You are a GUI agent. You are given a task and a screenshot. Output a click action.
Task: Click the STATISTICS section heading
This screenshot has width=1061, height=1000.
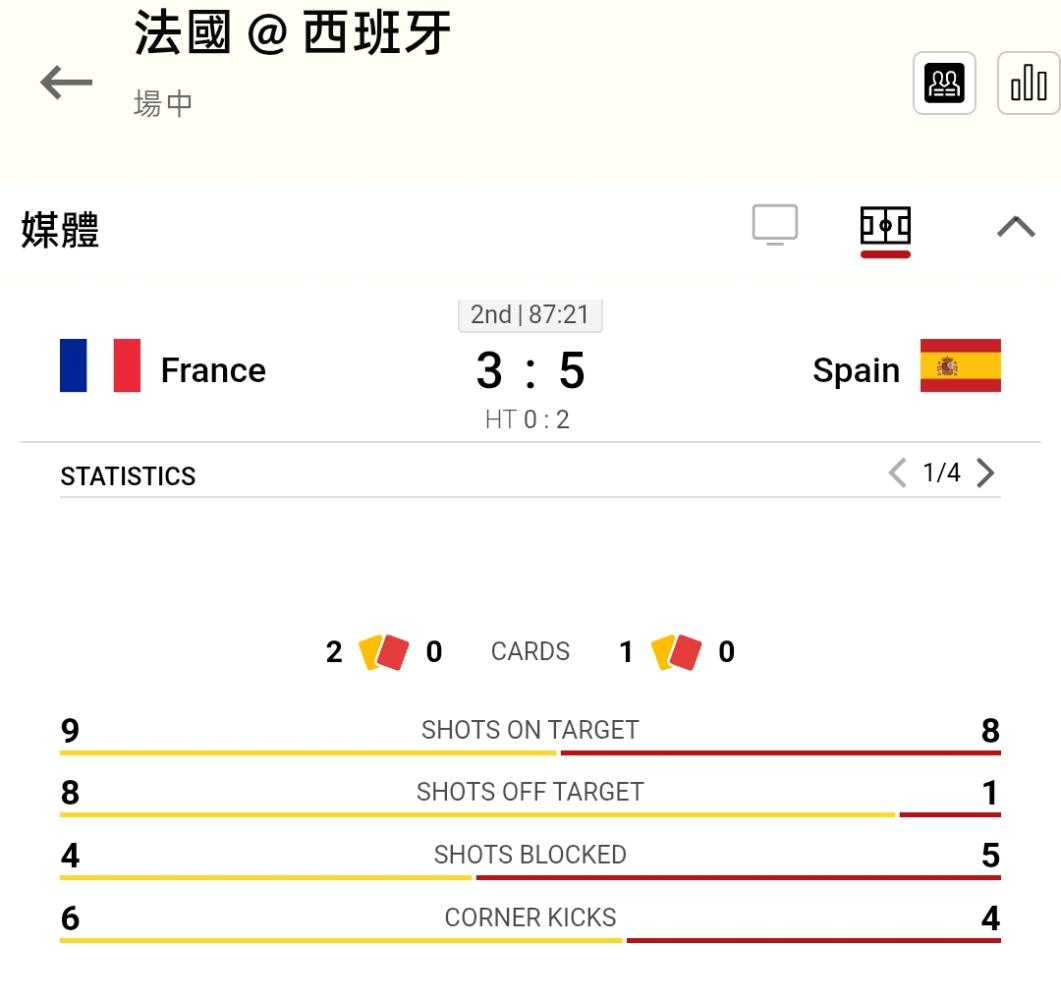pyautogui.click(x=128, y=476)
